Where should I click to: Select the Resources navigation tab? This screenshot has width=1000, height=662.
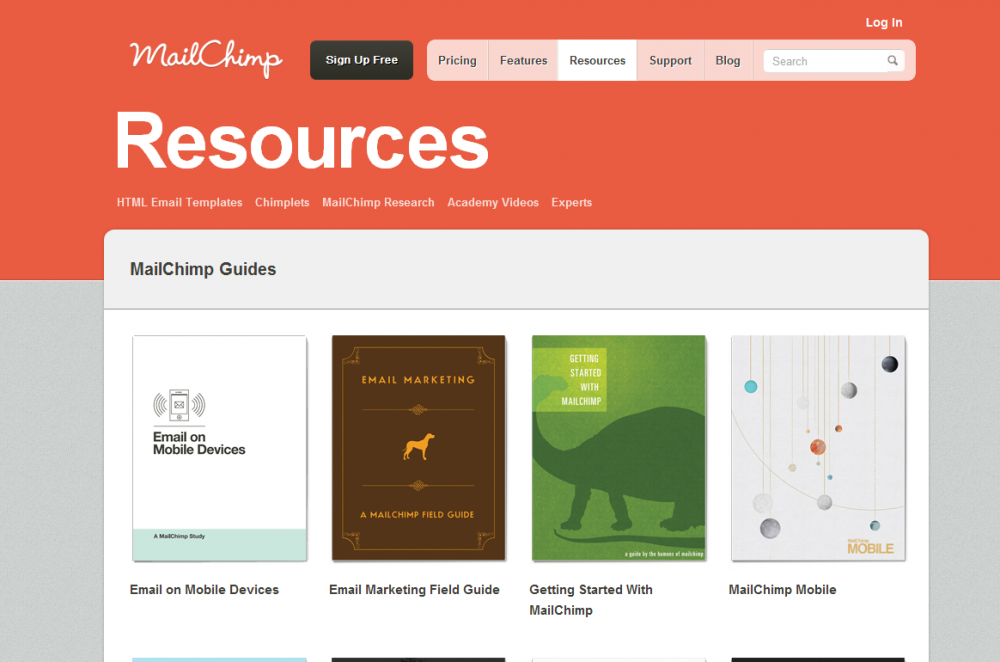pyautogui.click(x=597, y=61)
